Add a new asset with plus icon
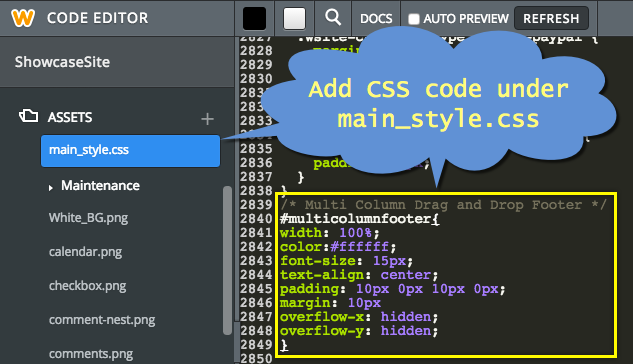 pos(207,119)
